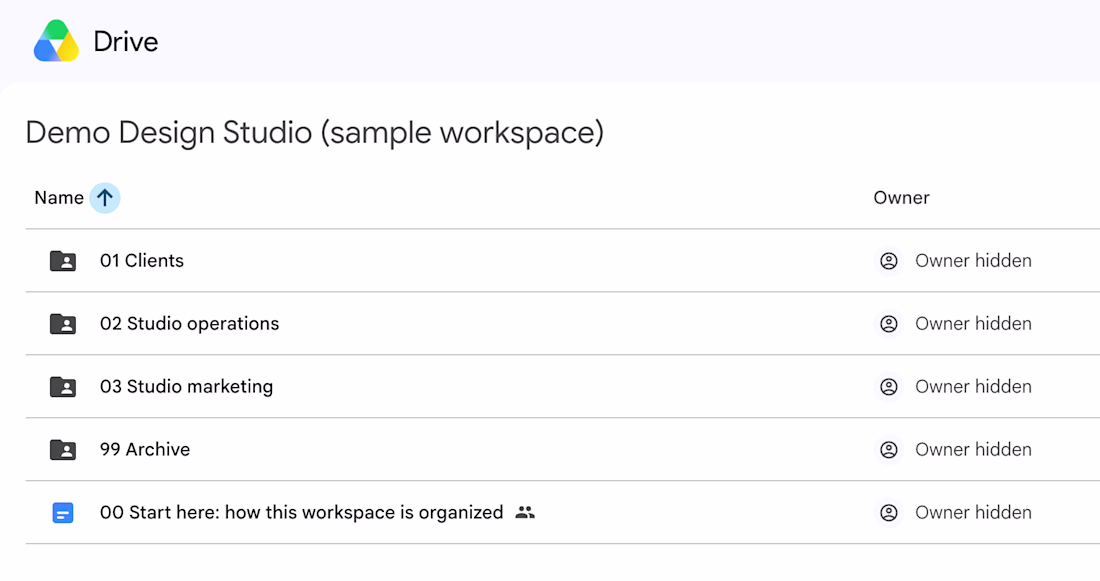Open the 99 Archive folder
The image size is (1100, 581).
145,450
